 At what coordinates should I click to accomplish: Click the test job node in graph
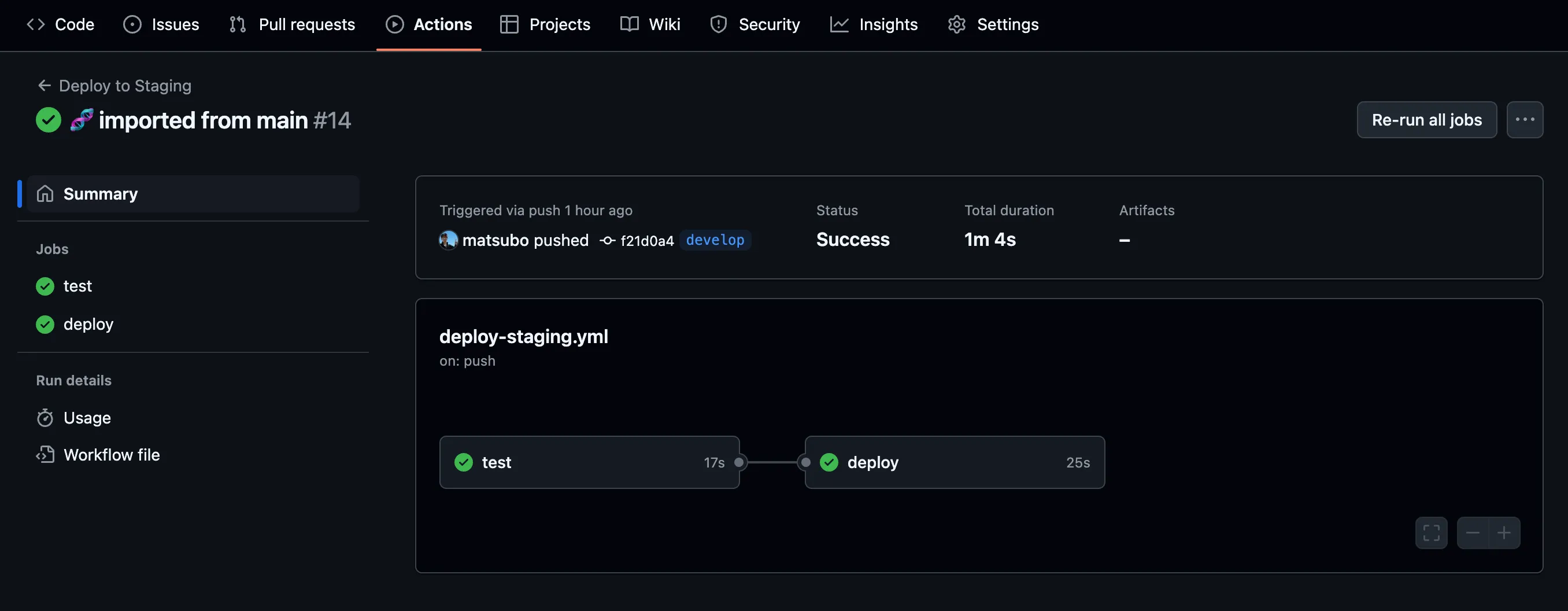coord(589,462)
